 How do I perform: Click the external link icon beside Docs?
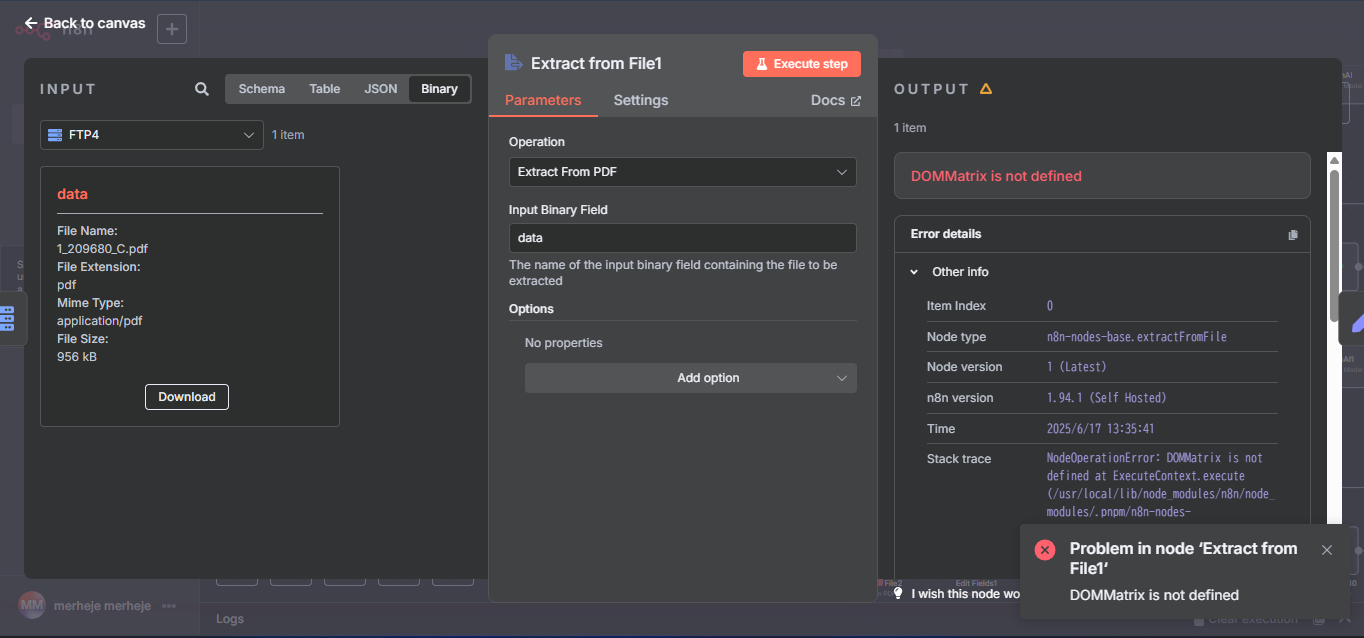point(855,101)
